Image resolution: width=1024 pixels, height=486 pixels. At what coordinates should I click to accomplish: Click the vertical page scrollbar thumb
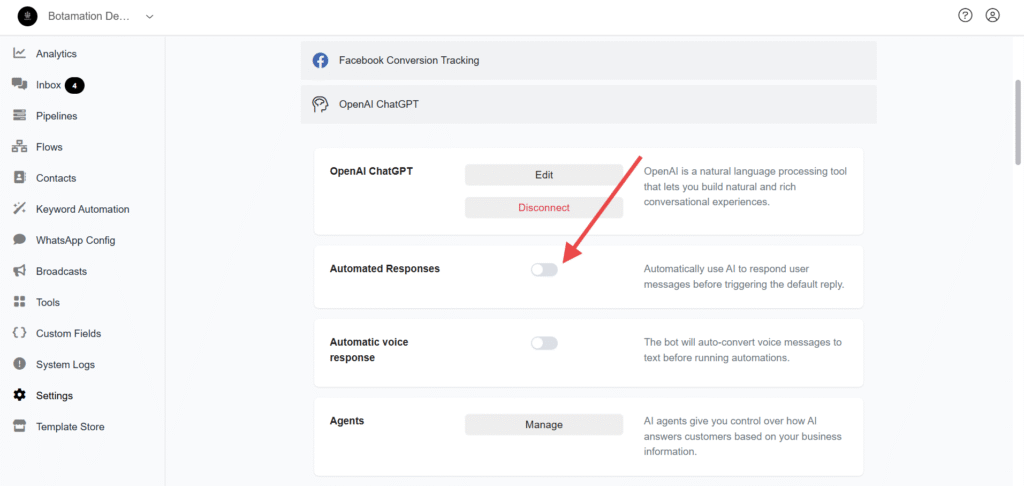(1017, 122)
